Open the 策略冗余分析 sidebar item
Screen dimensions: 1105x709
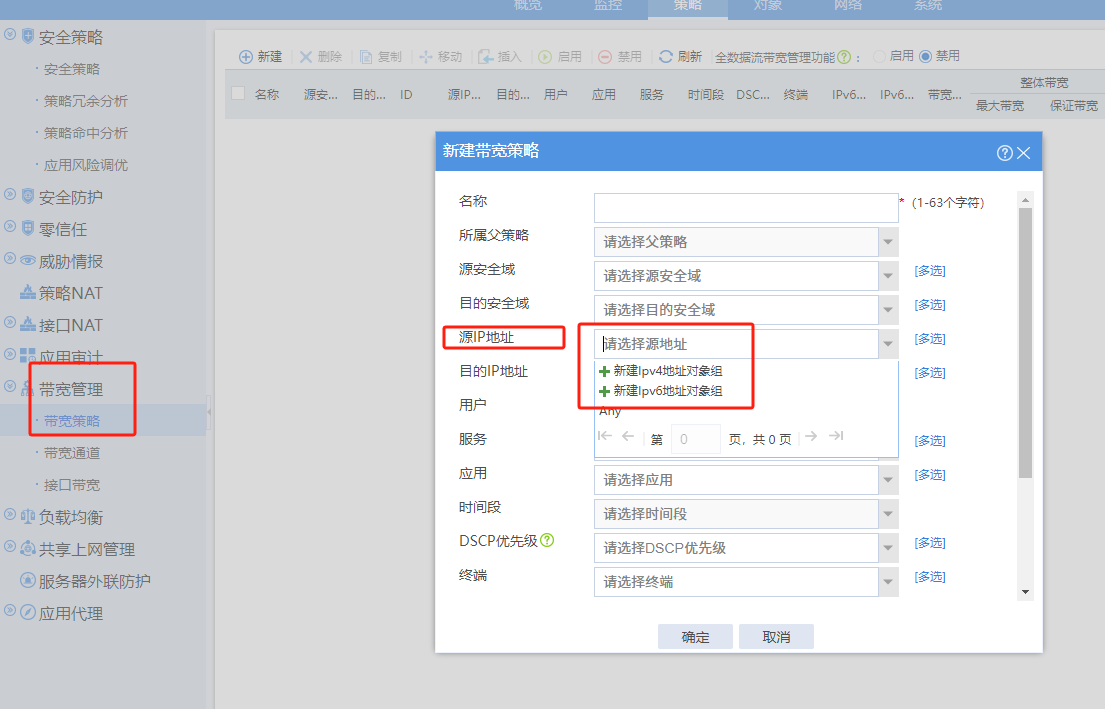(x=86, y=101)
